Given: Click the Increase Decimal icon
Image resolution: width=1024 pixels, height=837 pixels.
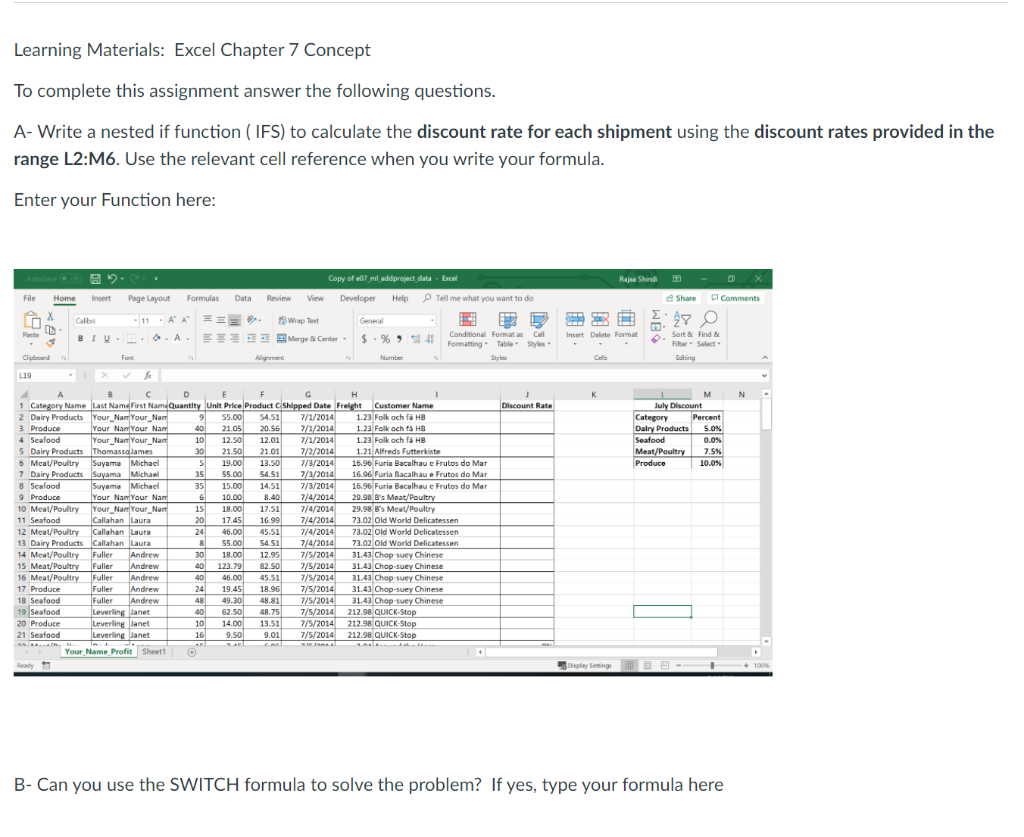Looking at the screenshot, I should point(415,339).
